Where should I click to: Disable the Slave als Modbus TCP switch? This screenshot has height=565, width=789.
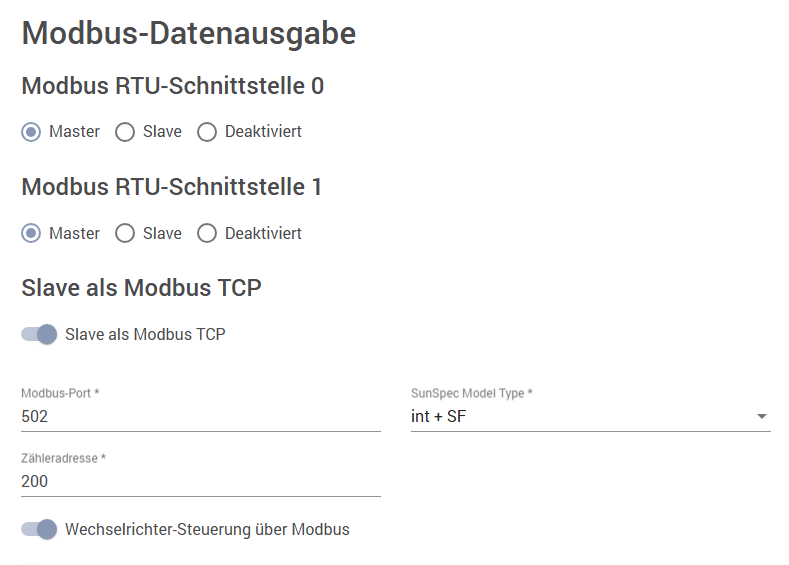pos(39,334)
